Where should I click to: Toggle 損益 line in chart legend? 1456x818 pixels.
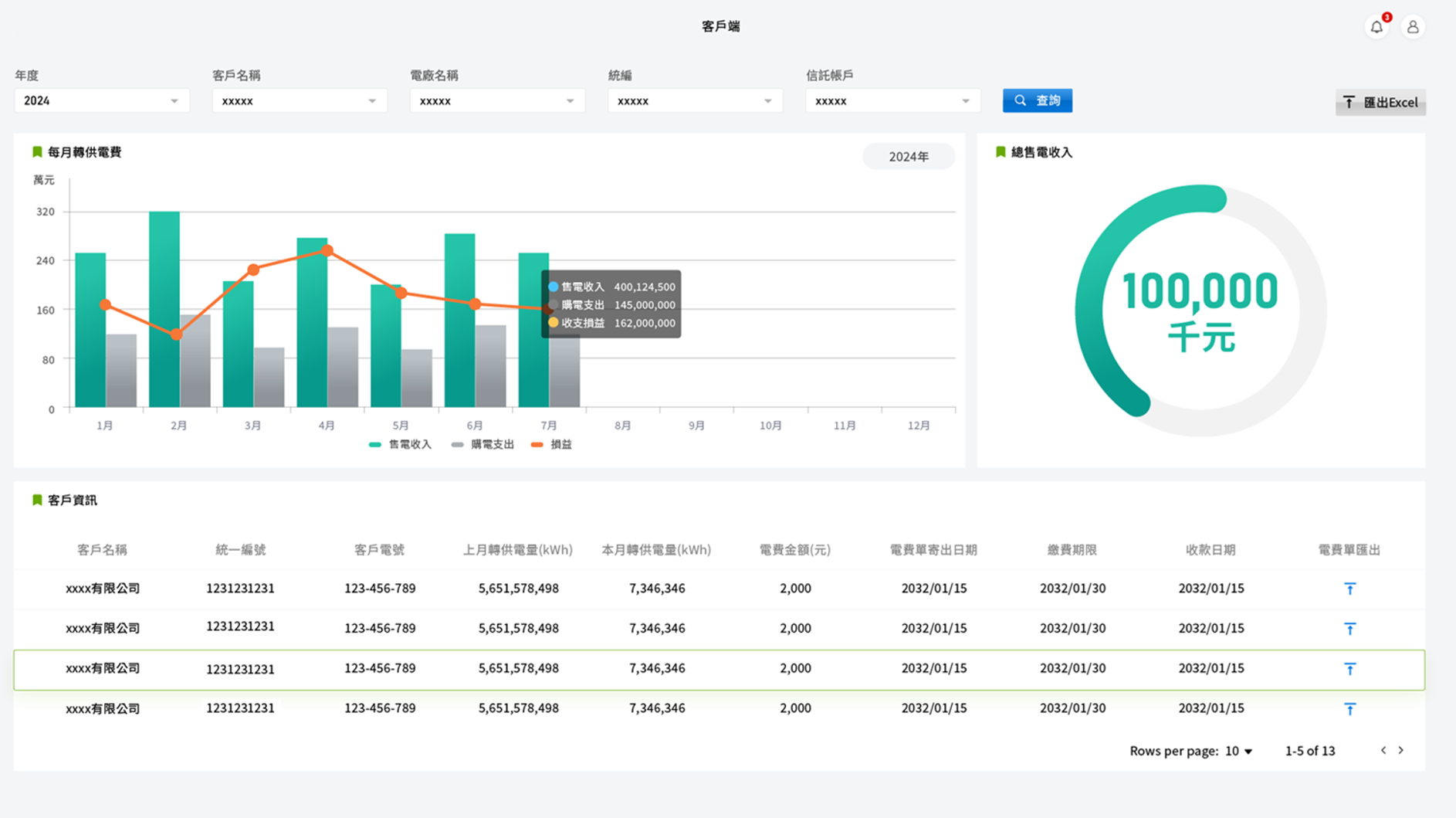552,444
